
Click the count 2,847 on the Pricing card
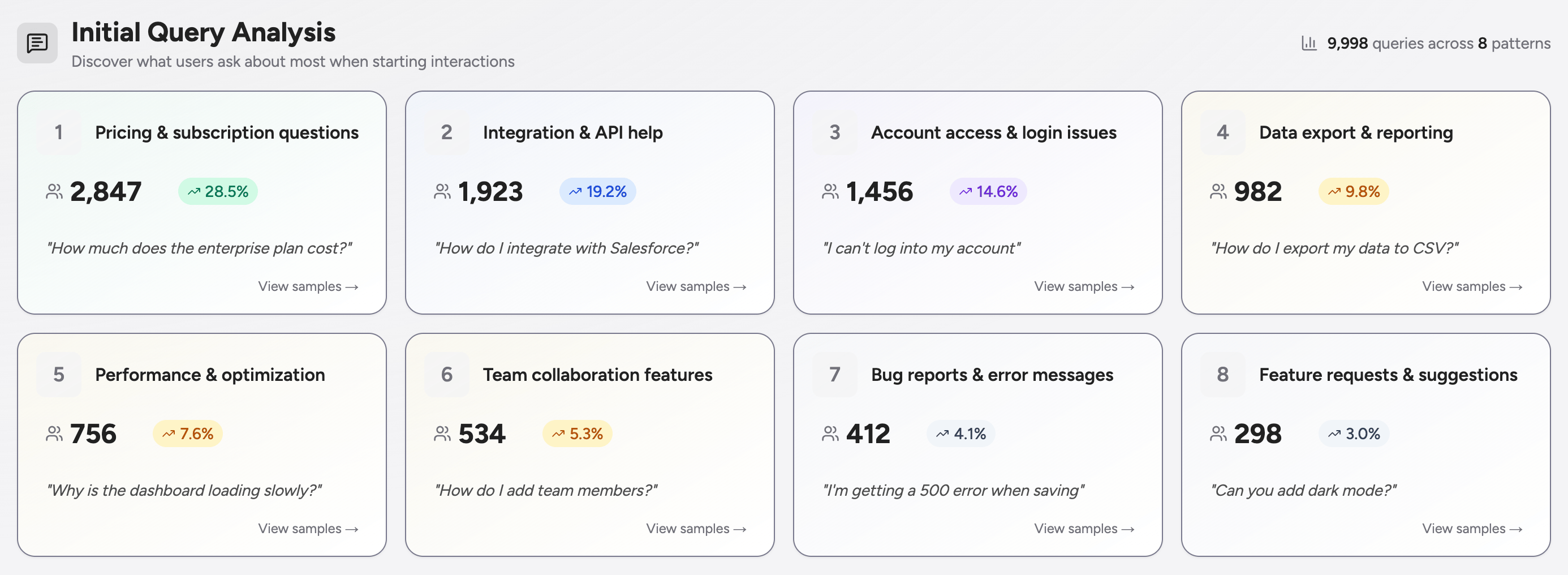point(106,192)
